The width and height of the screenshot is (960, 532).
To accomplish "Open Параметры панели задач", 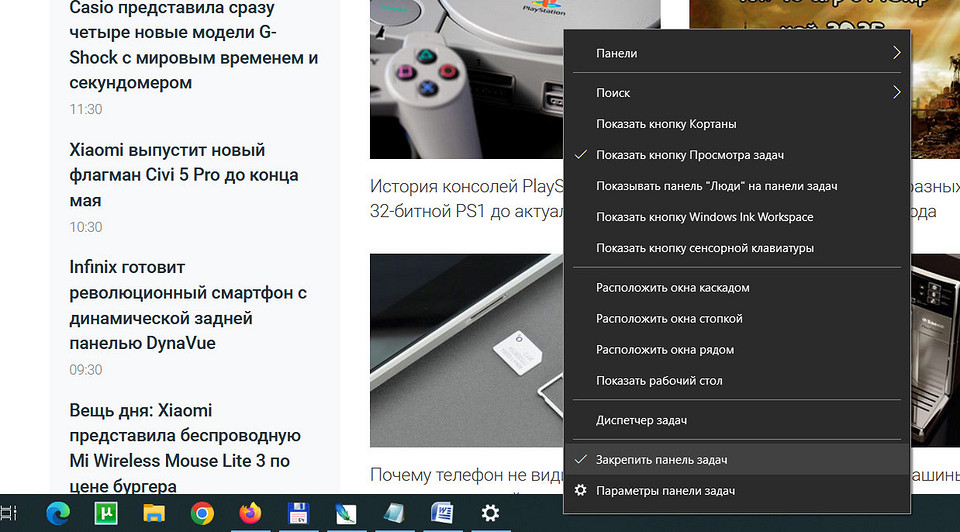I will pos(737,490).
